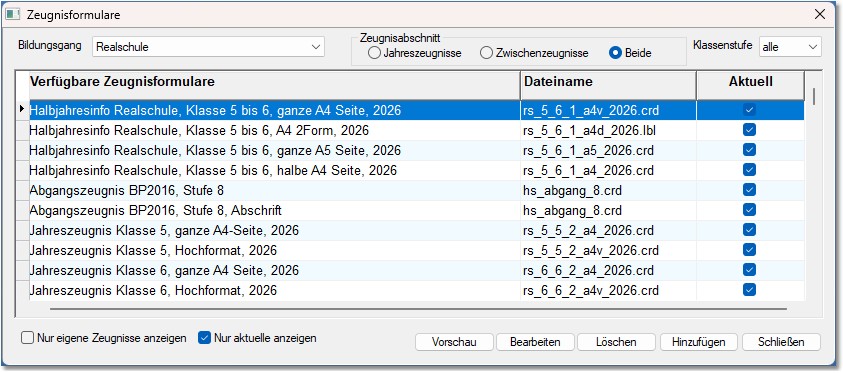
Task: Toggle Aktuell for rs_5_5_2_a4v_2026.crd row
Action: [749, 249]
